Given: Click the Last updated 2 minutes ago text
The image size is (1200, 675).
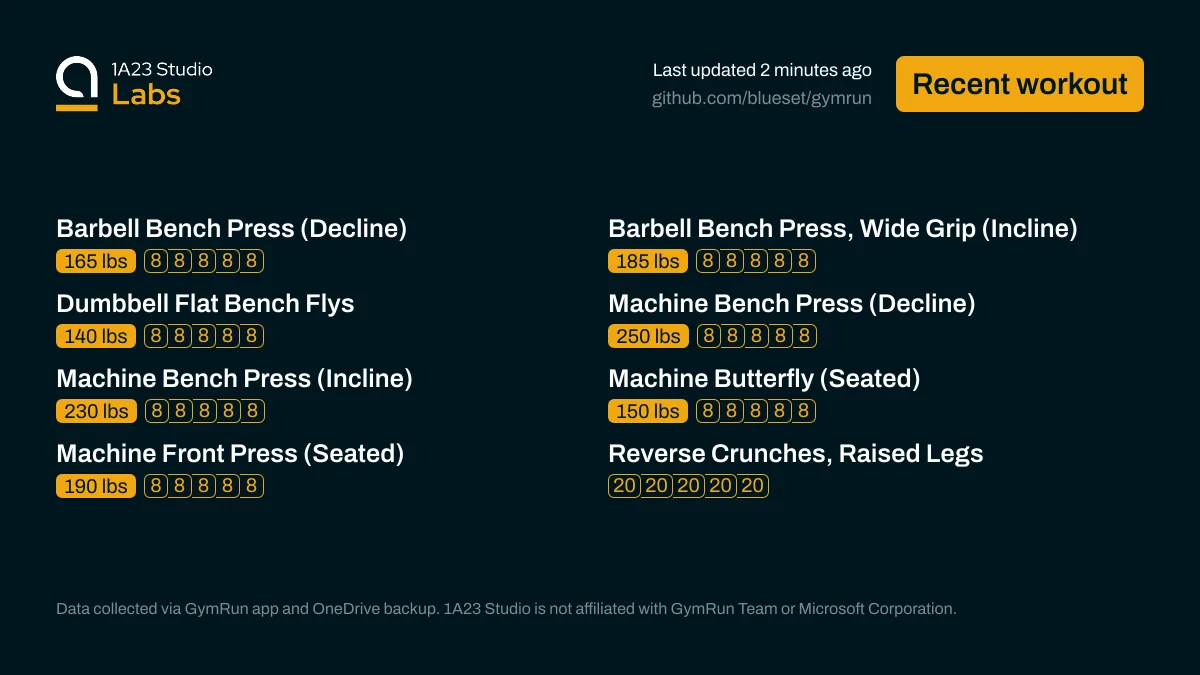Looking at the screenshot, I should (x=762, y=70).
